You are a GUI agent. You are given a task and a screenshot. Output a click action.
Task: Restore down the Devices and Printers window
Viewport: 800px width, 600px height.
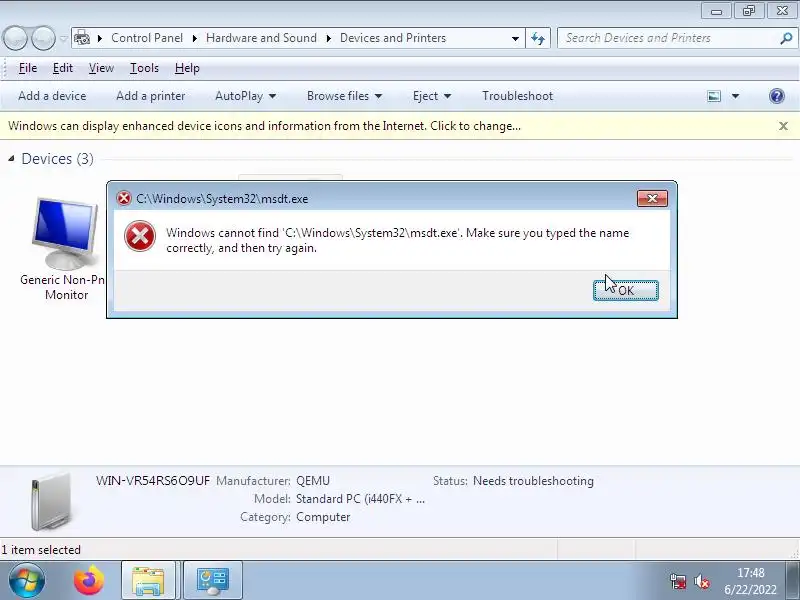click(748, 11)
